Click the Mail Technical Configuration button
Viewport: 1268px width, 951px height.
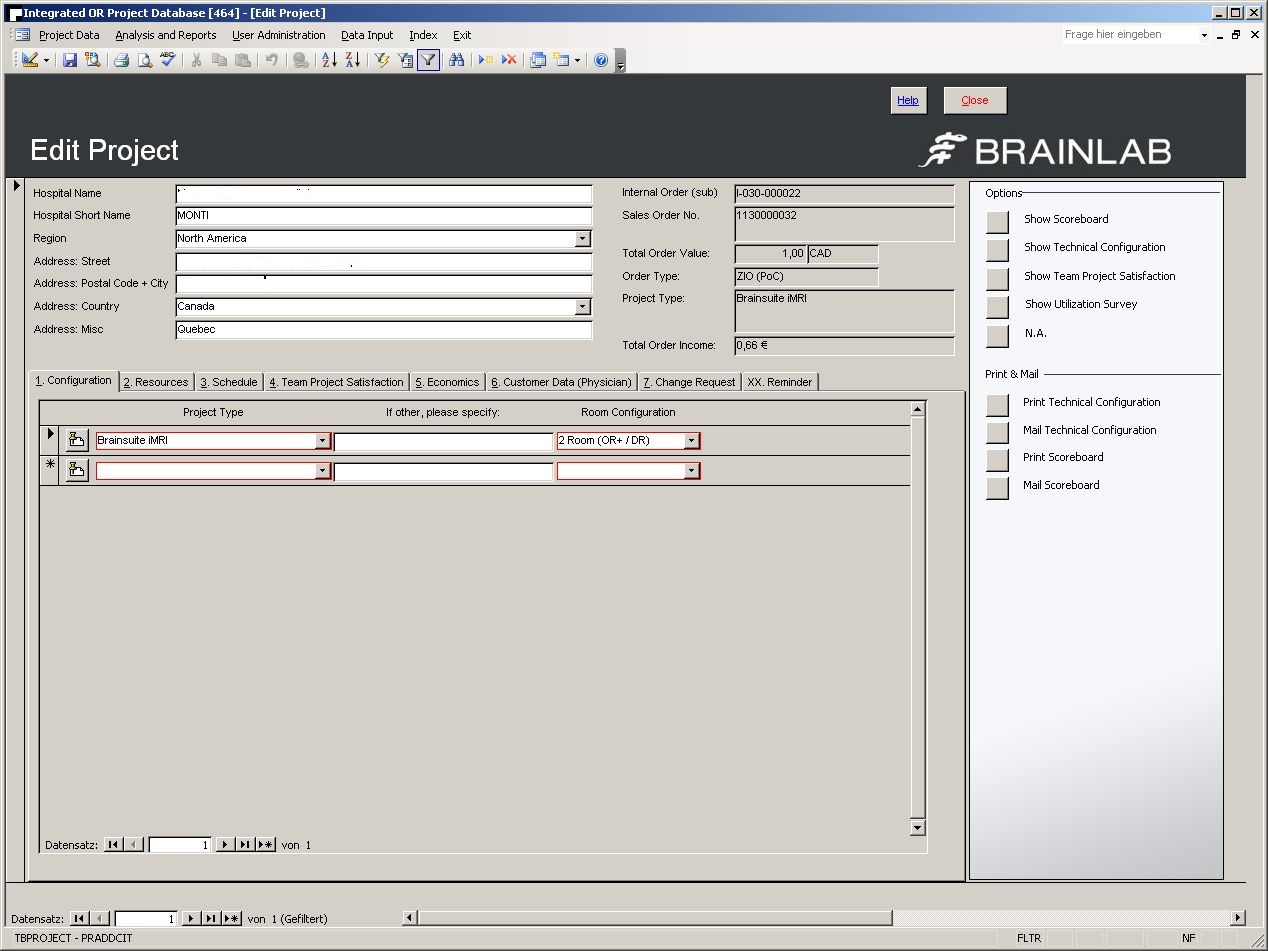coord(998,432)
